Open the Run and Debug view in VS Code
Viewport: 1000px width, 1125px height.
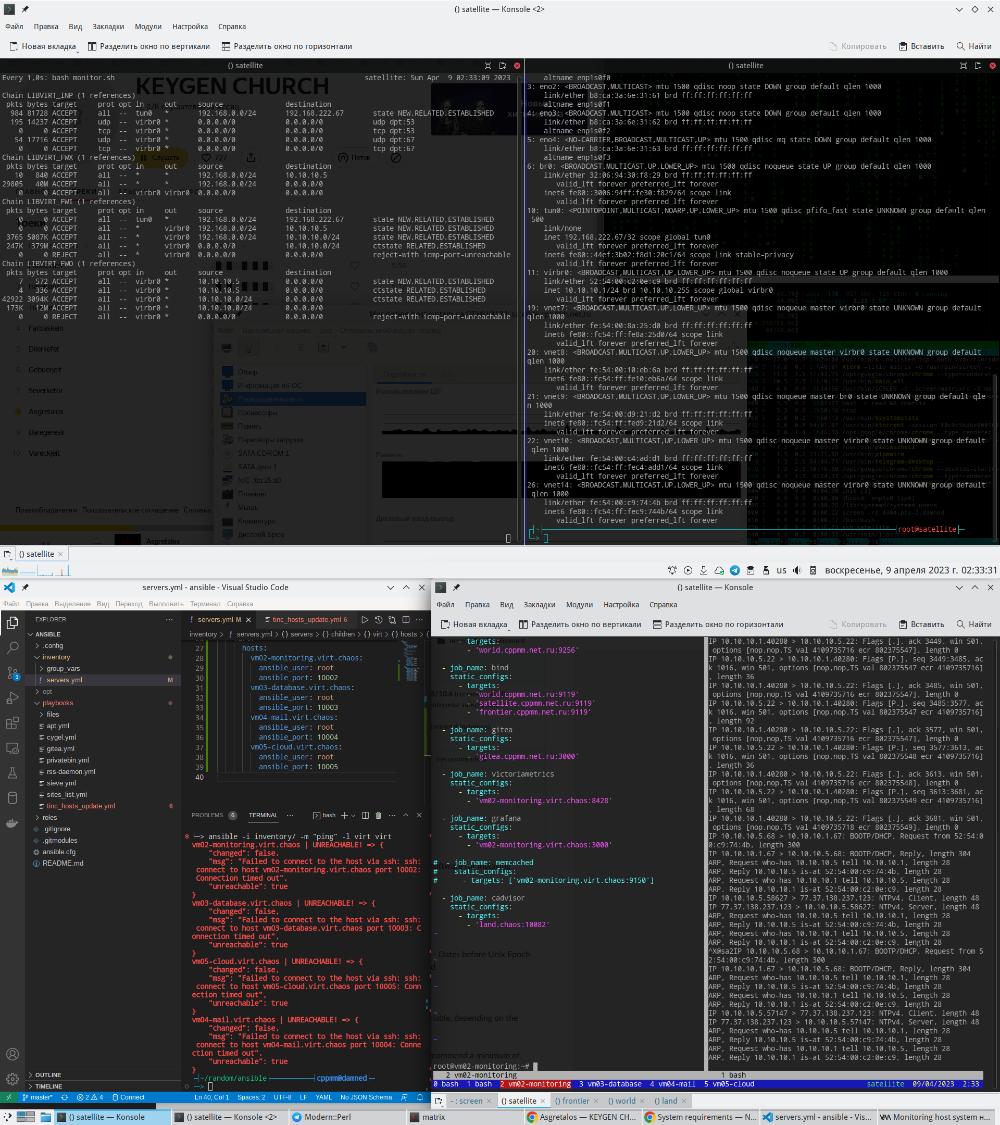pos(12,698)
